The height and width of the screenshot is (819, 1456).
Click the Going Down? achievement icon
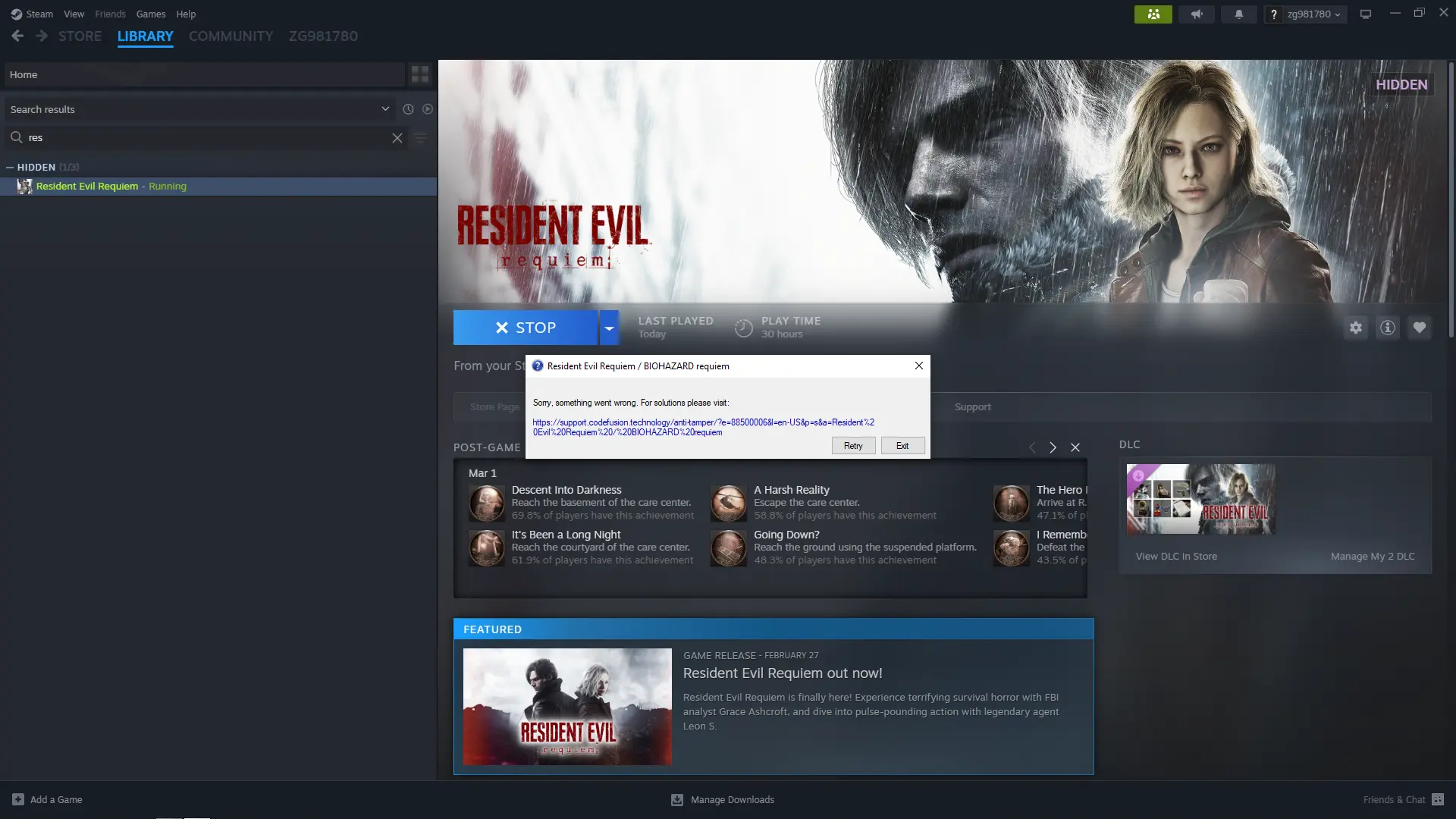click(x=728, y=548)
